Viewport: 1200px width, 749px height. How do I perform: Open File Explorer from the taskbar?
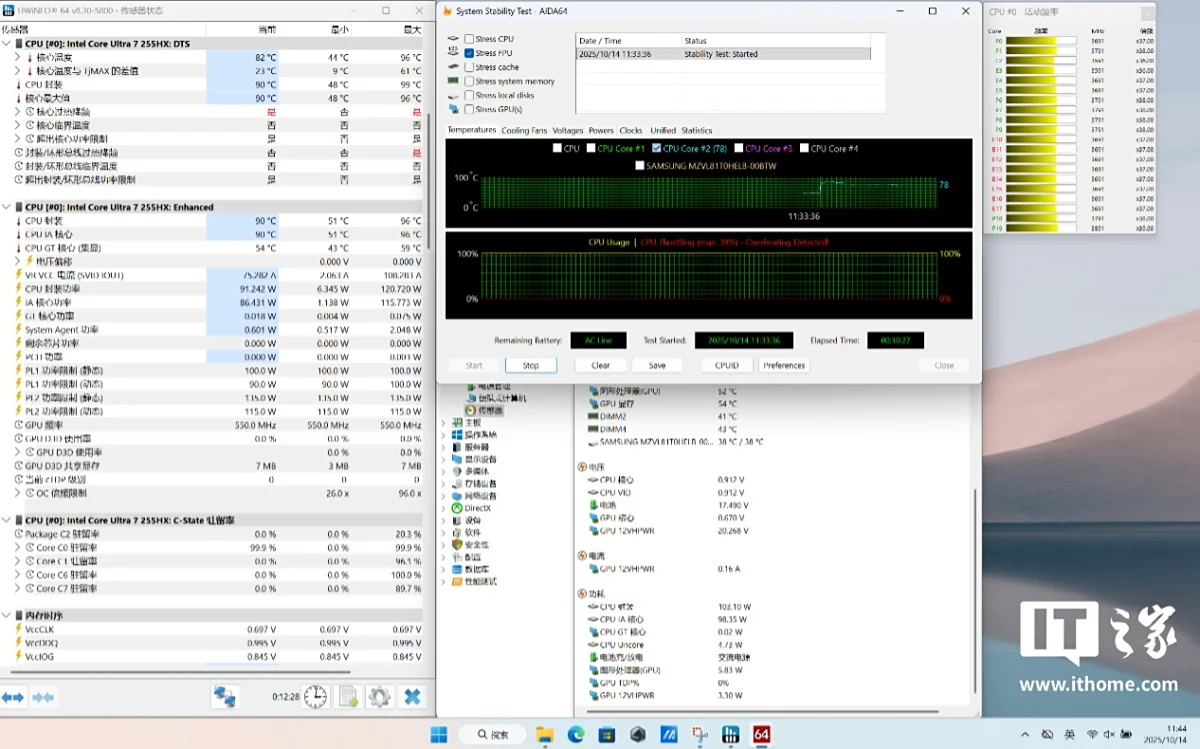point(545,734)
